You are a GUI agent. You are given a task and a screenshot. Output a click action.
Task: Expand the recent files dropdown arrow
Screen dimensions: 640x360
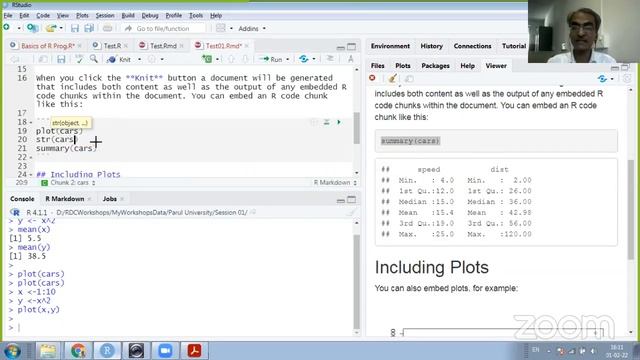61,28
